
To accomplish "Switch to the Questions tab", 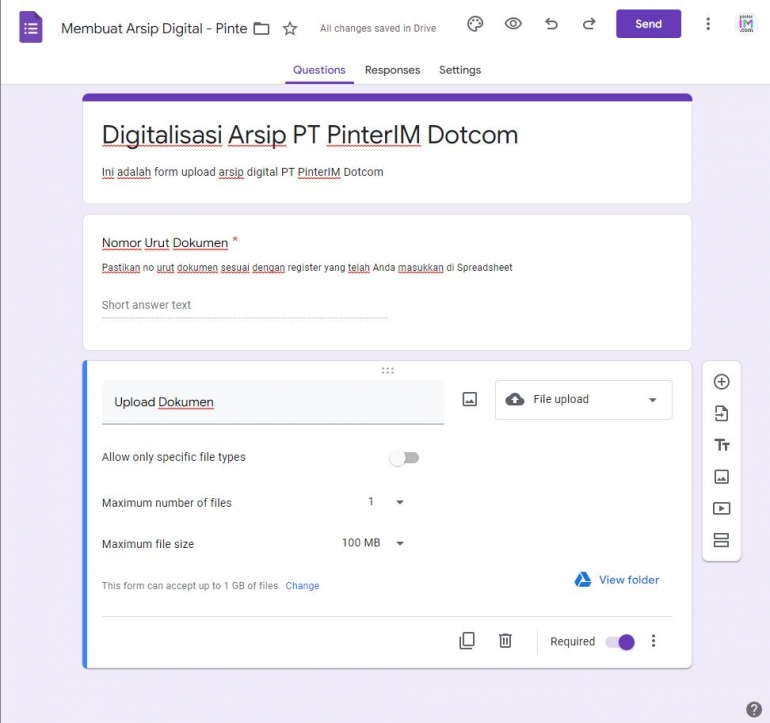I will click(319, 70).
